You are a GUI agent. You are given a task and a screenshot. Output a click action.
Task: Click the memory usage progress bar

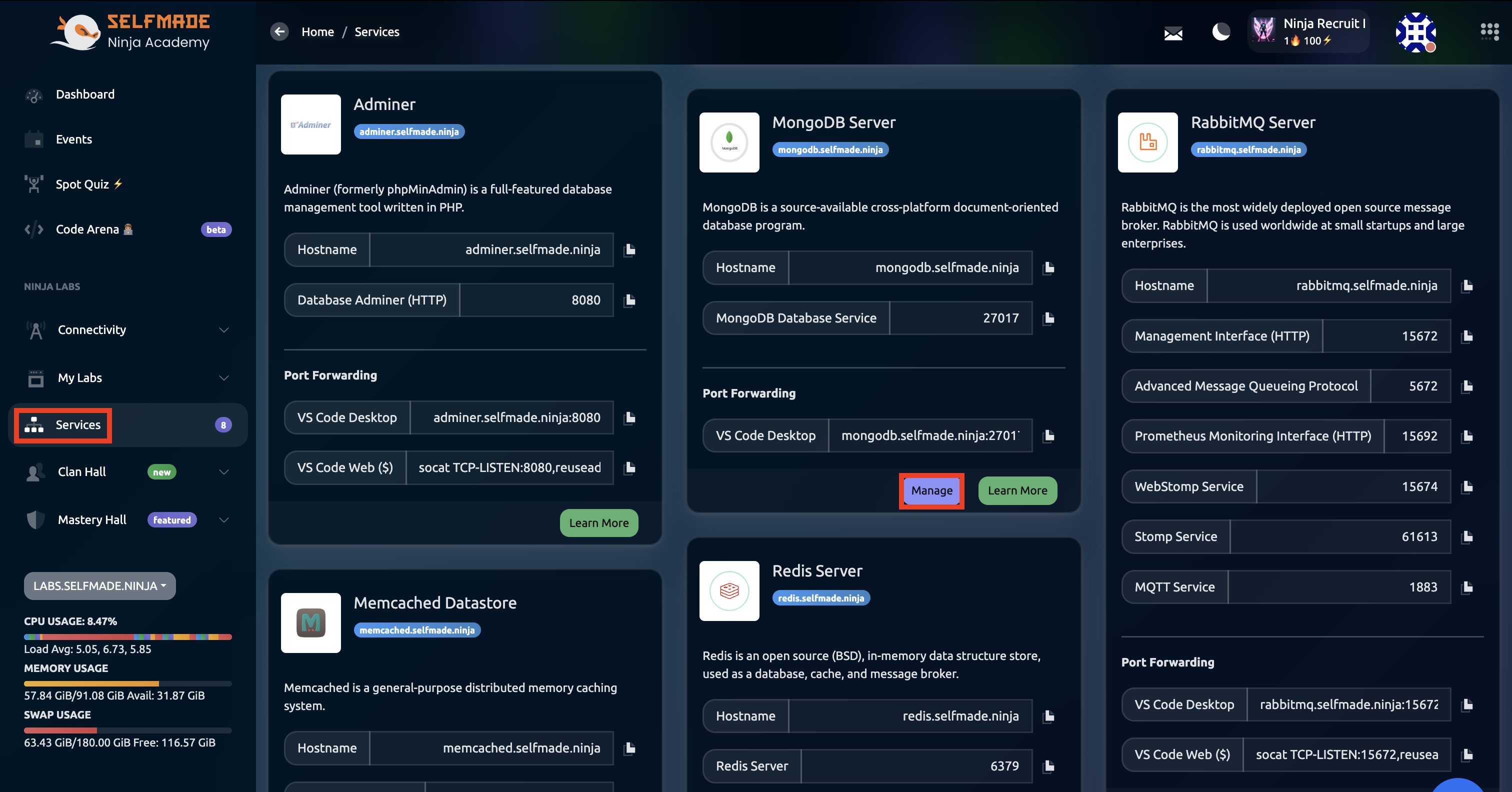coord(128,684)
